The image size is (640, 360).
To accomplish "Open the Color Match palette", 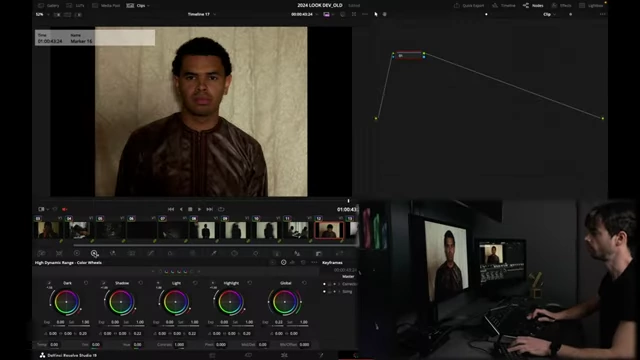I will (59, 253).
